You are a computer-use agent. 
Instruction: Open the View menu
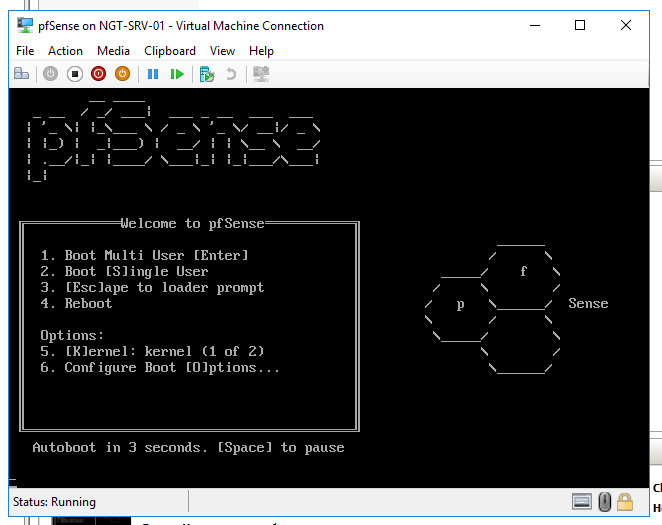pyautogui.click(x=222, y=51)
